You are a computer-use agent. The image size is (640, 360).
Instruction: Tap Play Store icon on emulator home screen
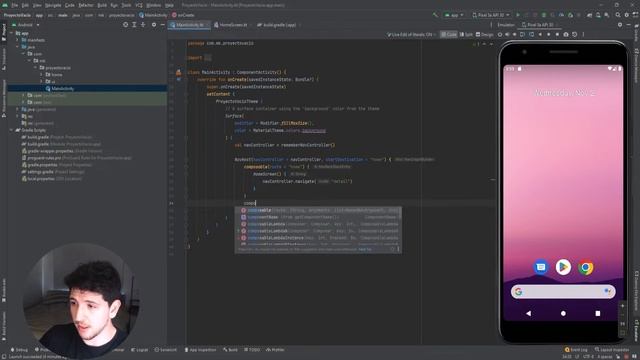[563, 267]
